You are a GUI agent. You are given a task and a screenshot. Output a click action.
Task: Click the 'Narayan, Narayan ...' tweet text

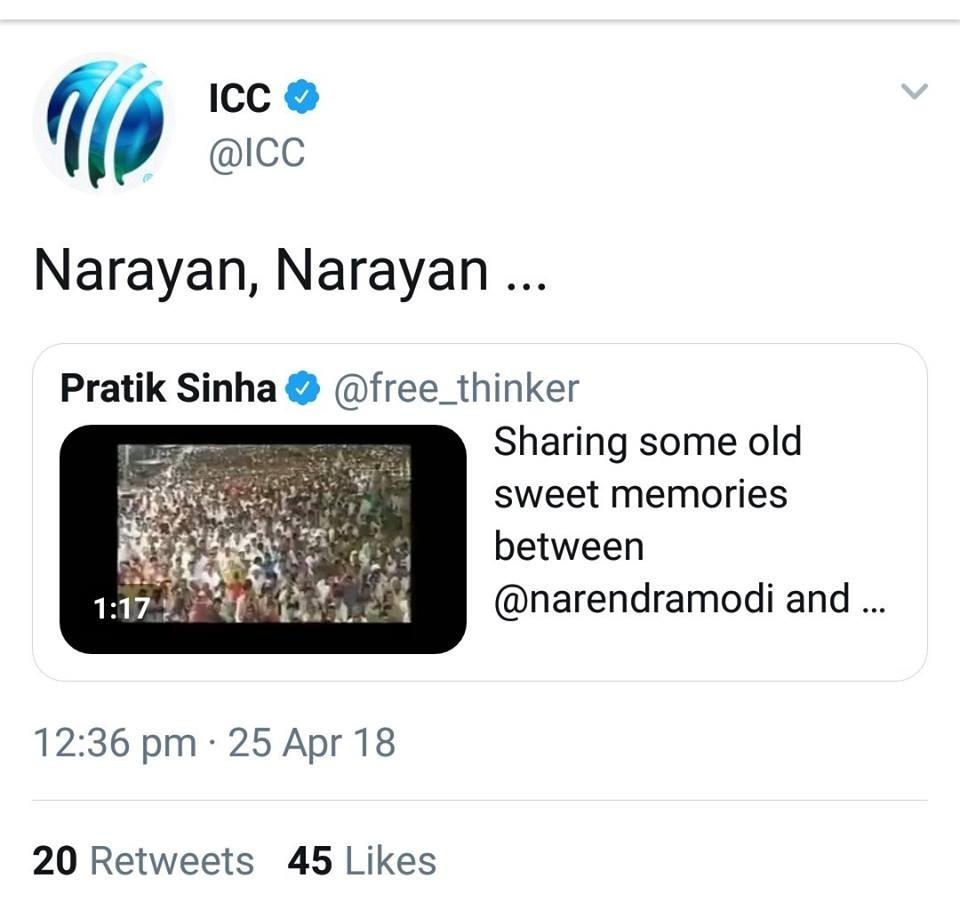[x=290, y=270]
